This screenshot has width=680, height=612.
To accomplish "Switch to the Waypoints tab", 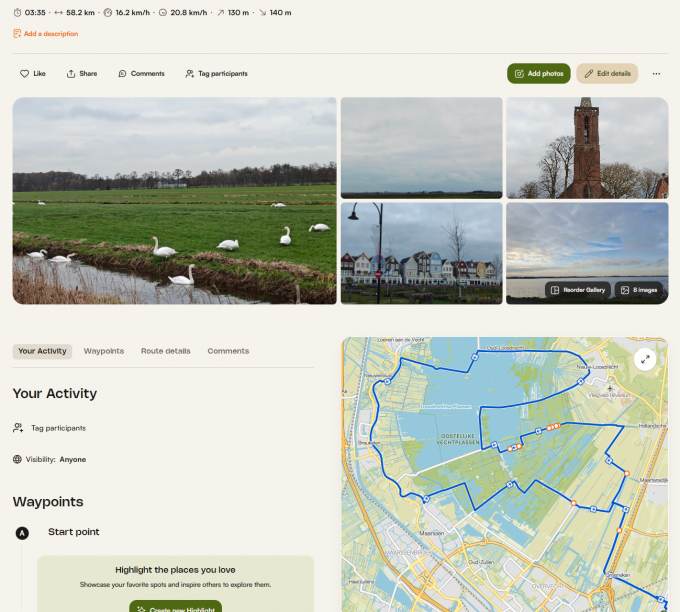I will coord(104,351).
